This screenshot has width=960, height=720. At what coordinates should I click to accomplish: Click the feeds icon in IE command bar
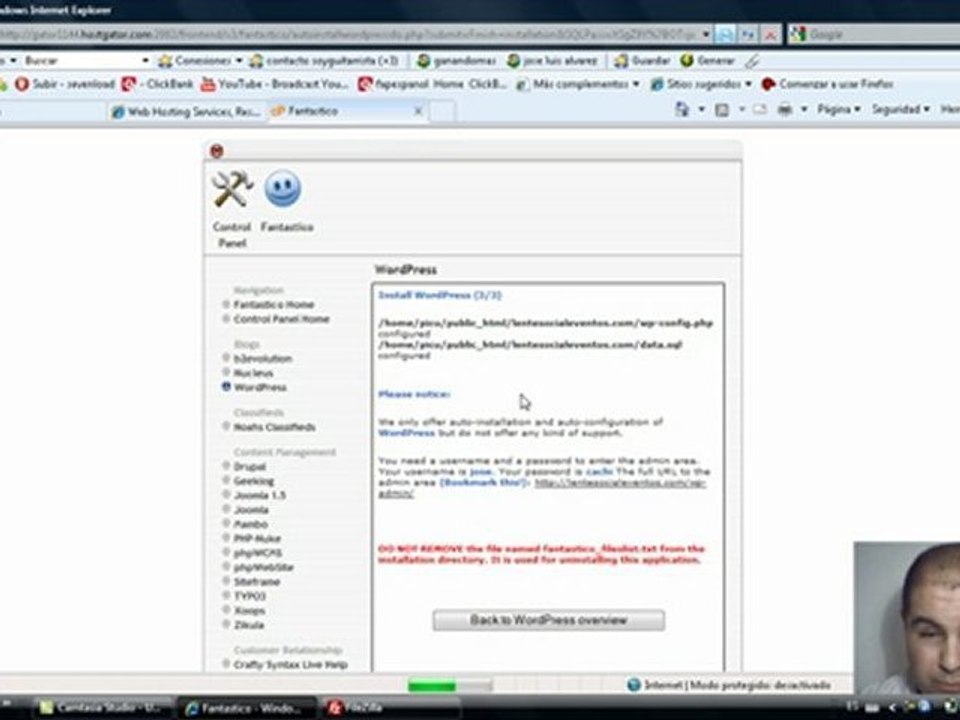click(722, 110)
